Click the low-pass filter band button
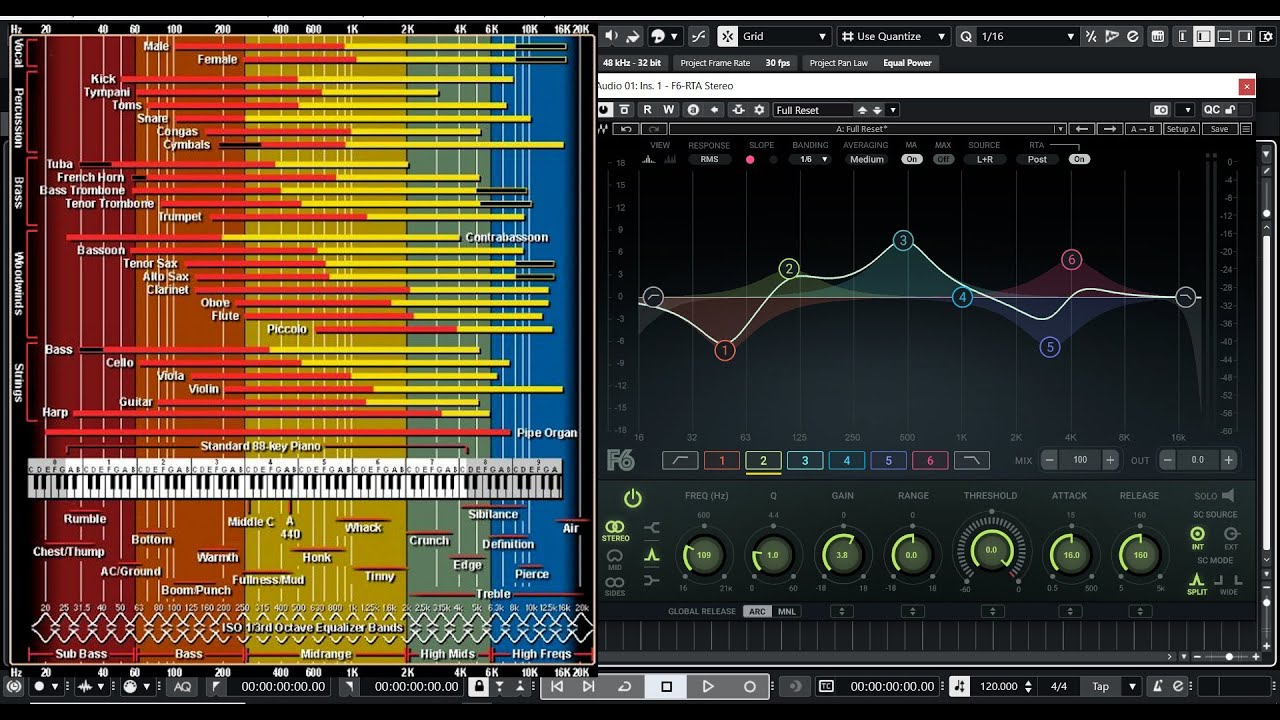This screenshot has width=1280, height=720. tap(971, 460)
